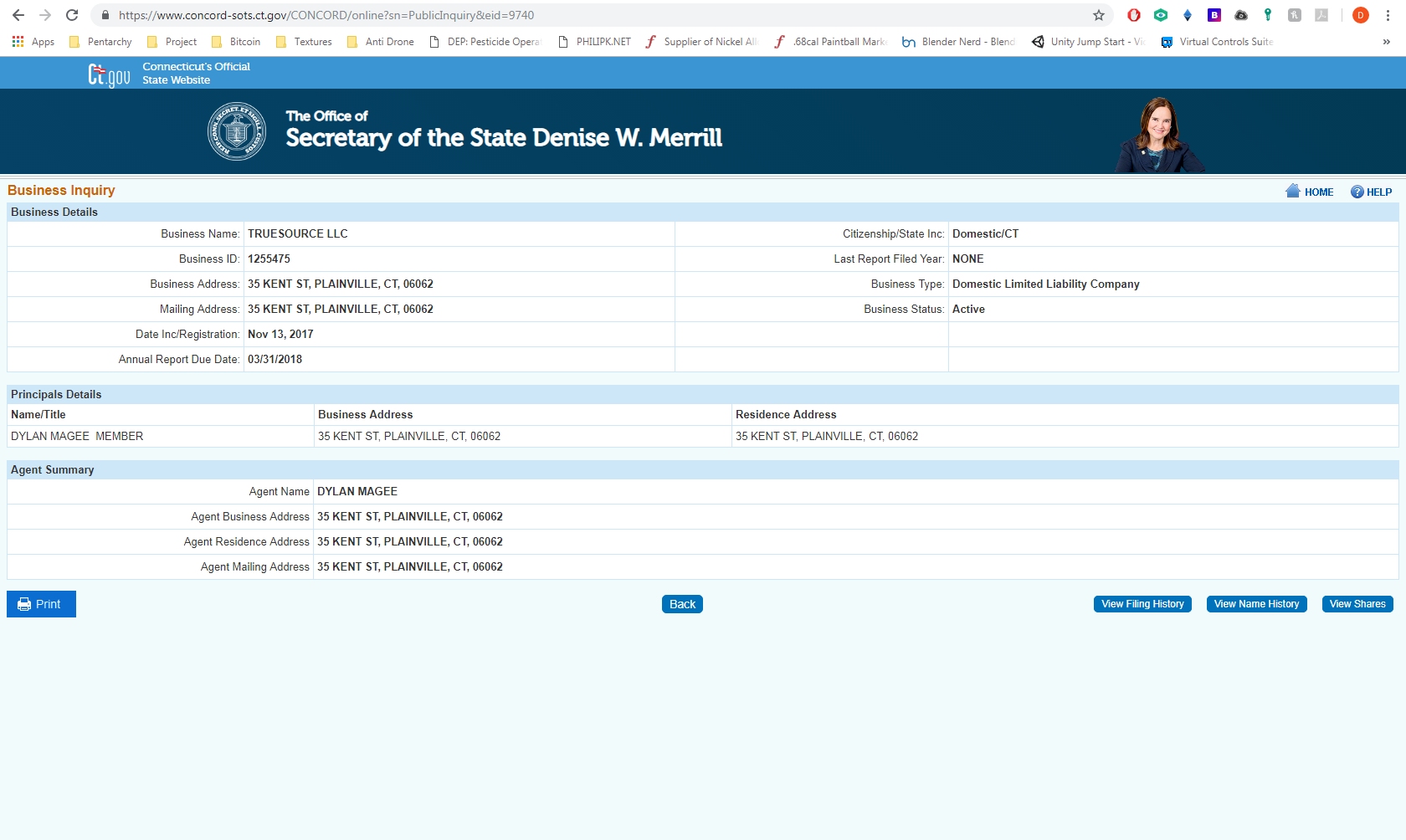1406x840 pixels.
Task: Open the Textures bookmark folder
Action: (x=304, y=42)
